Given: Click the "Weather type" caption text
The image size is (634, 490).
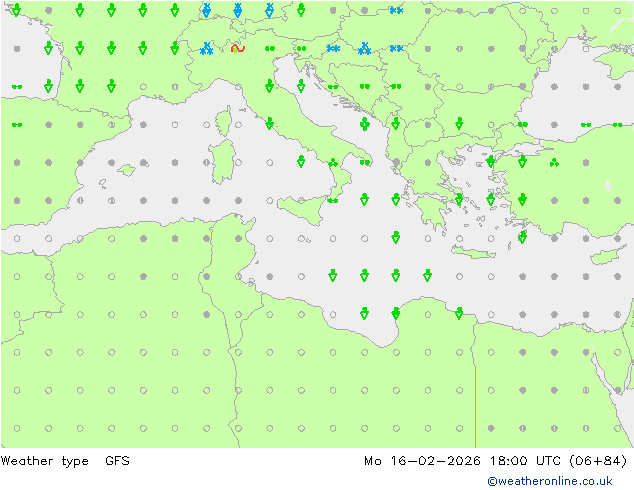Looking at the screenshot, I should point(44,461).
